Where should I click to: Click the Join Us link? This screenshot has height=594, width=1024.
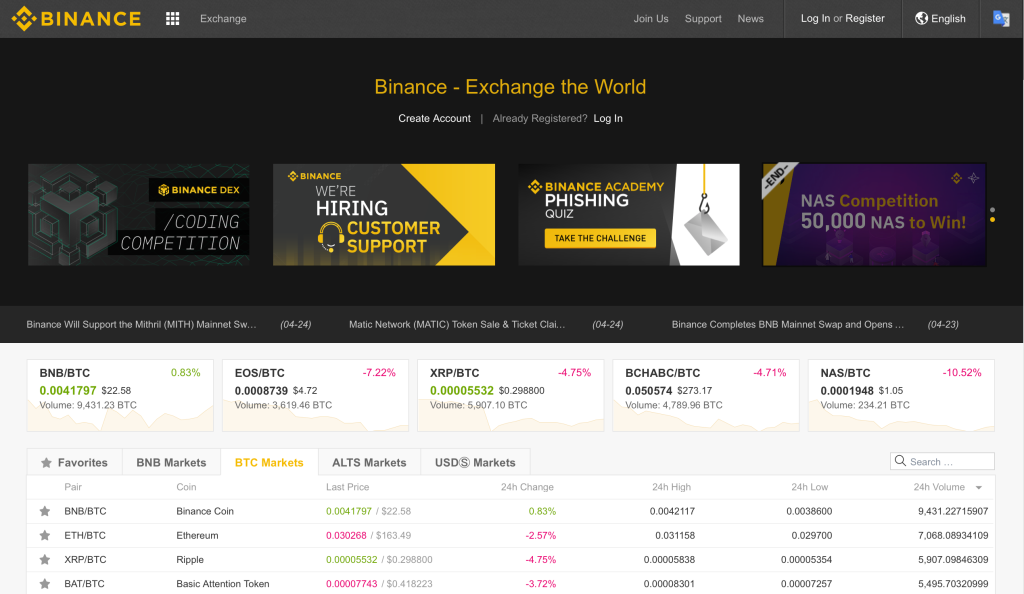[651, 19]
